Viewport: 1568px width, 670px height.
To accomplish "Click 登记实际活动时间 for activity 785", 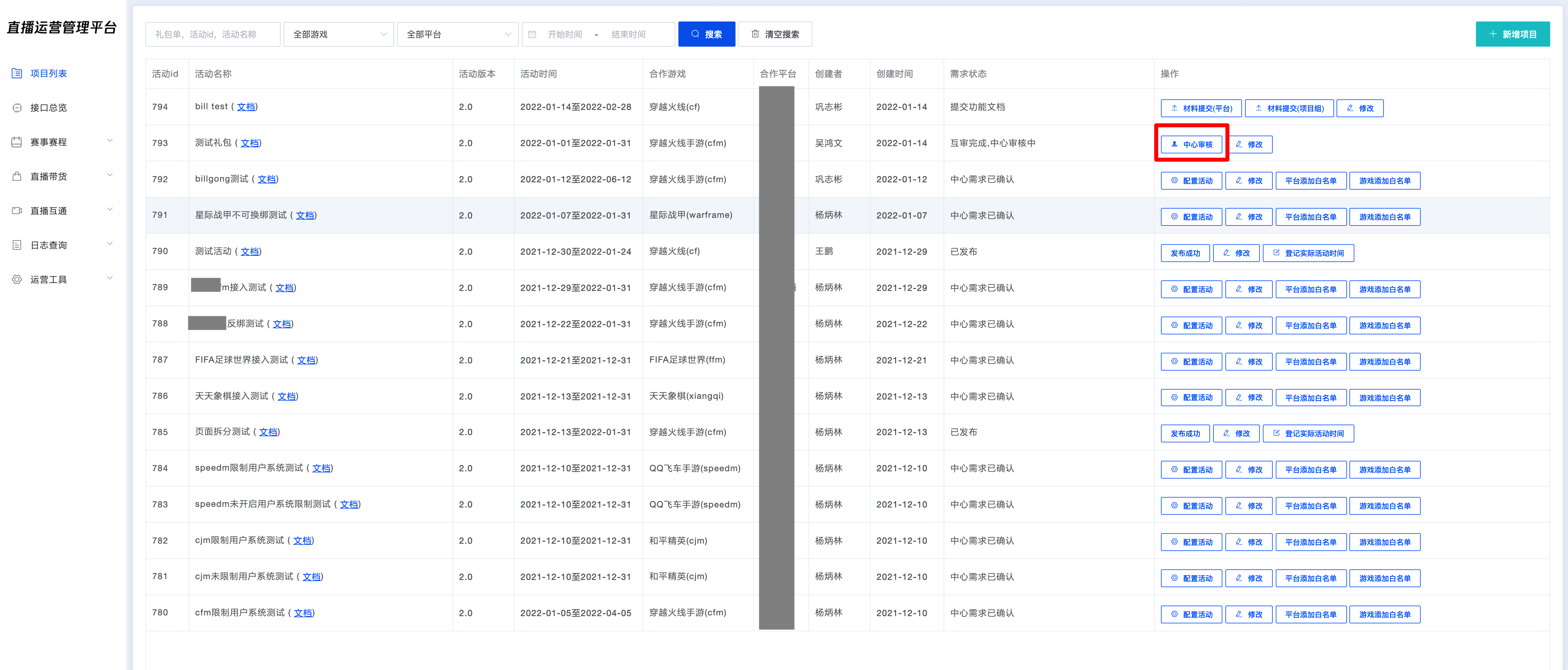I will pos(1308,434).
